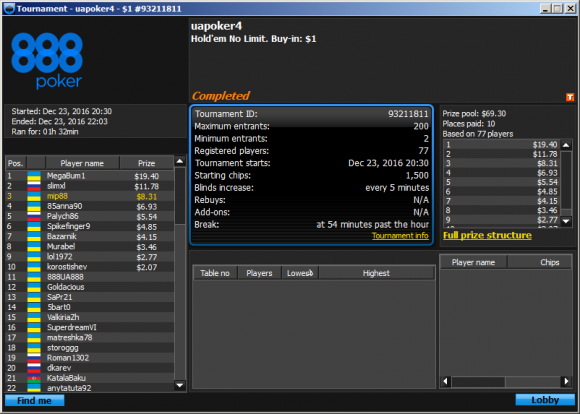Select player Spikefinger9
580x414 pixels.
tap(90, 226)
